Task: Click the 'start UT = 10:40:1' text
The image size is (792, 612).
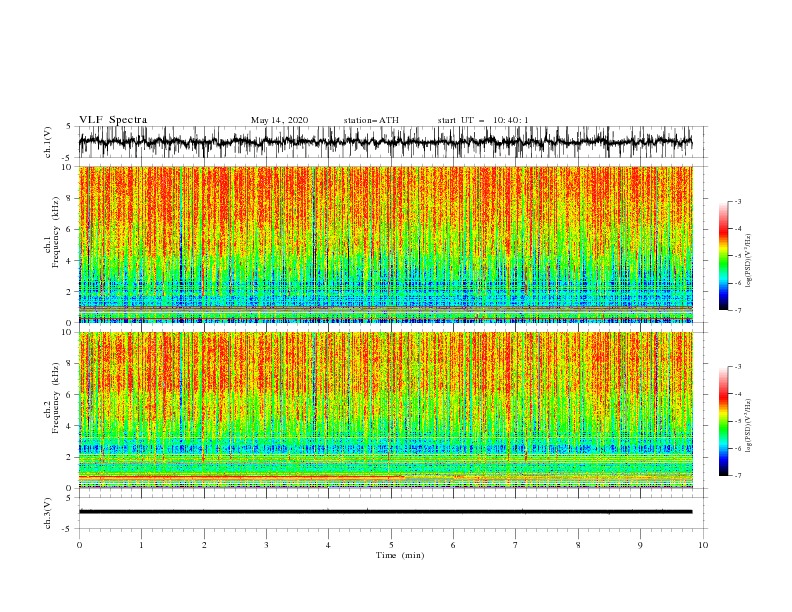Action: point(483,120)
